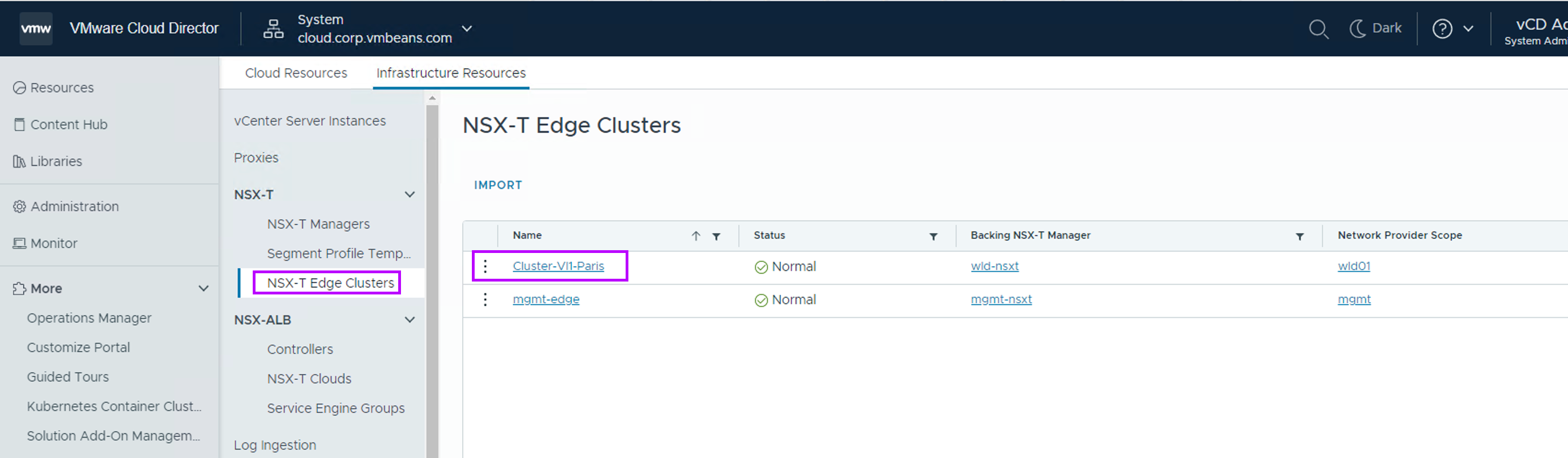The height and width of the screenshot is (458, 1568).
Task: Click the IMPORT button
Action: [498, 185]
